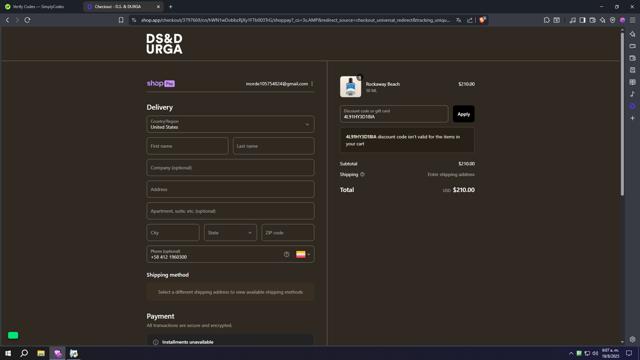Click the Apartment, suite, etc. field
The height and width of the screenshot is (360, 640).
point(230,211)
